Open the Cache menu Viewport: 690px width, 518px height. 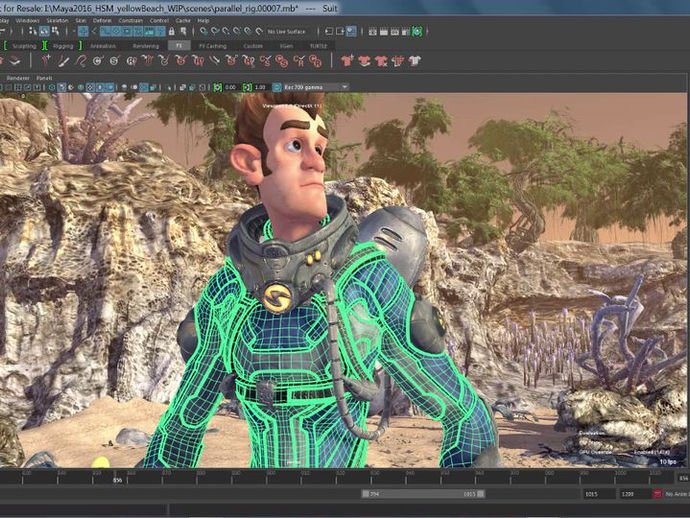pyautogui.click(x=183, y=20)
